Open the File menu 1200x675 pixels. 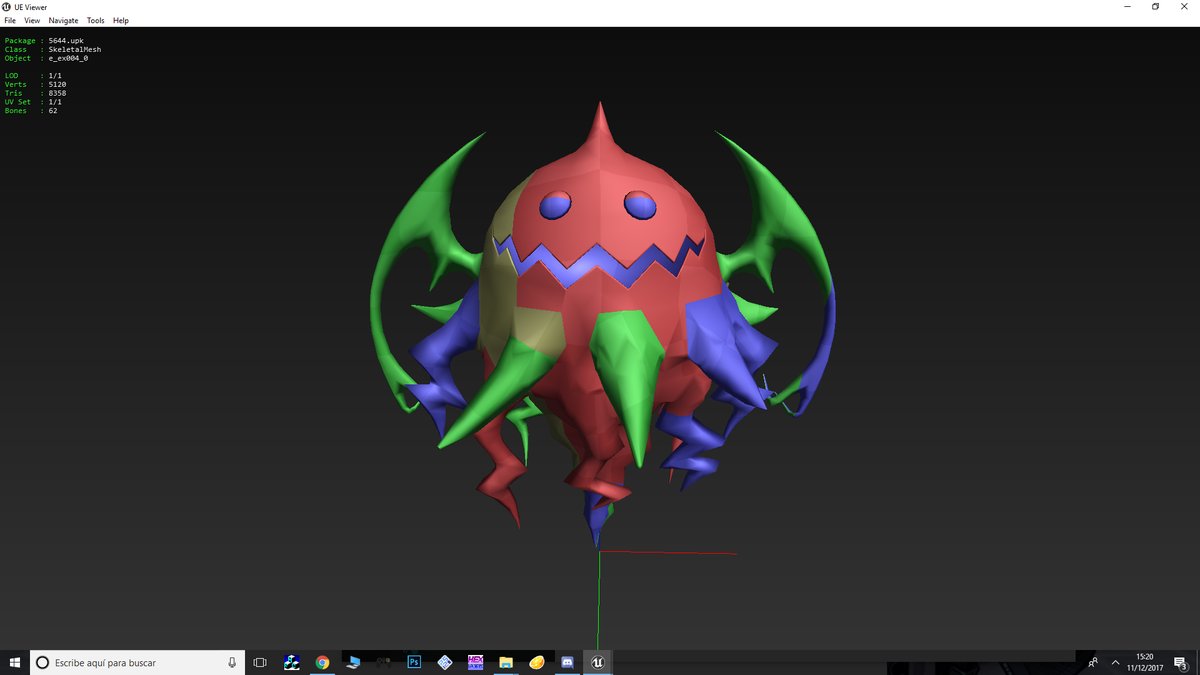(x=10, y=20)
